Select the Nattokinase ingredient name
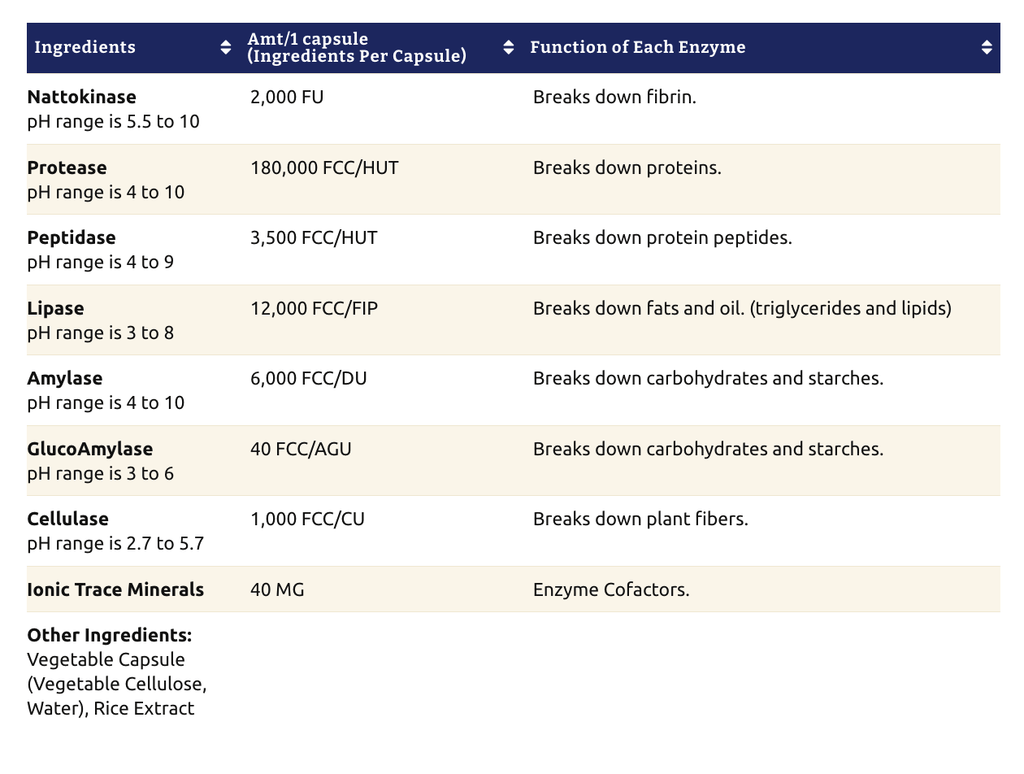 pyautogui.click(x=82, y=97)
